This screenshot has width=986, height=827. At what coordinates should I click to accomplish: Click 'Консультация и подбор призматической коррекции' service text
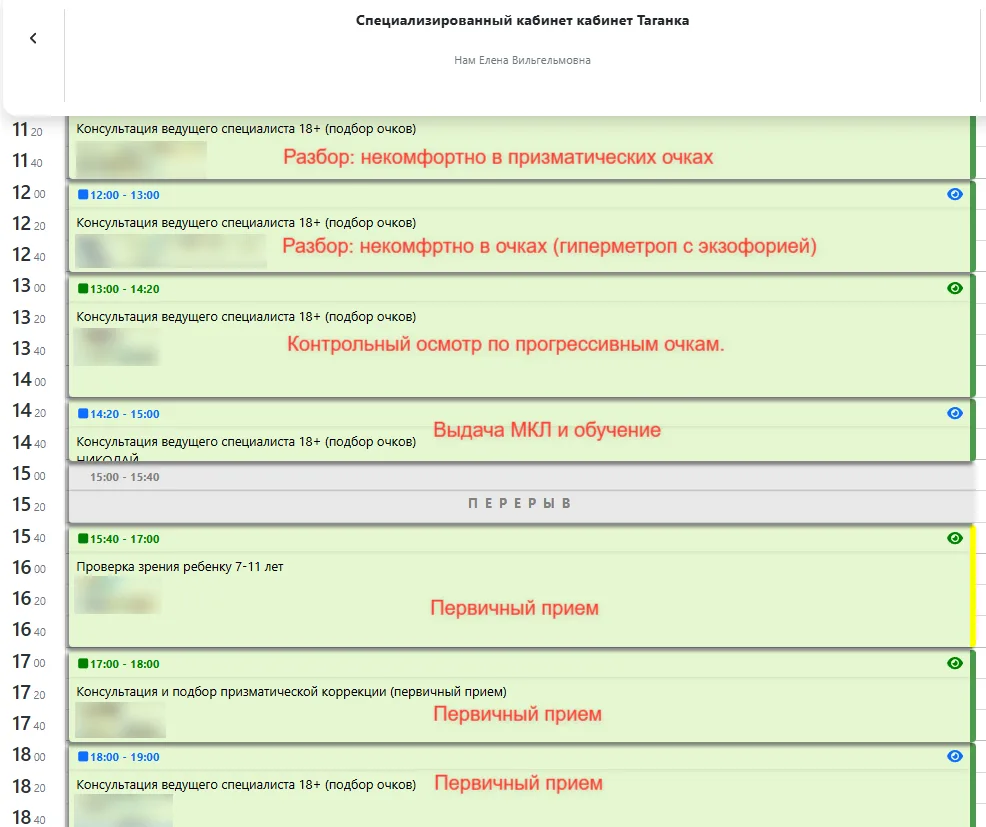[291, 692]
